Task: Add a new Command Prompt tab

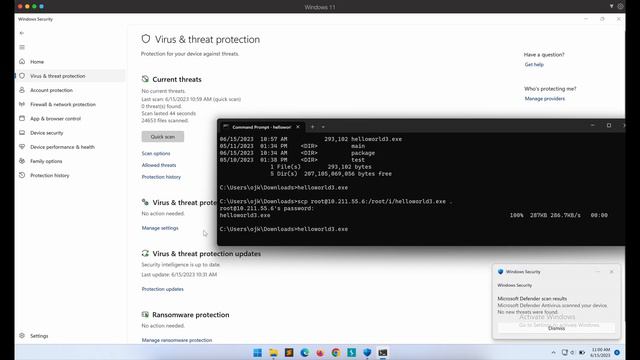Action: 312,127
